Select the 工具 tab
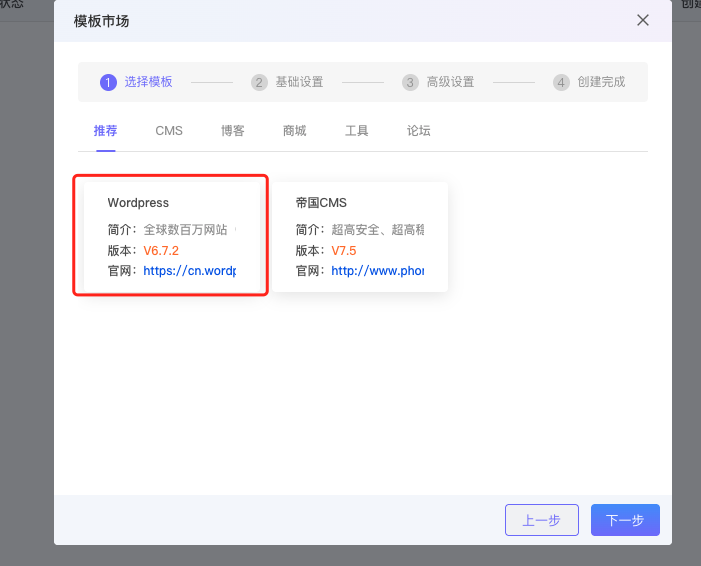Image resolution: width=701 pixels, height=566 pixels. click(357, 131)
